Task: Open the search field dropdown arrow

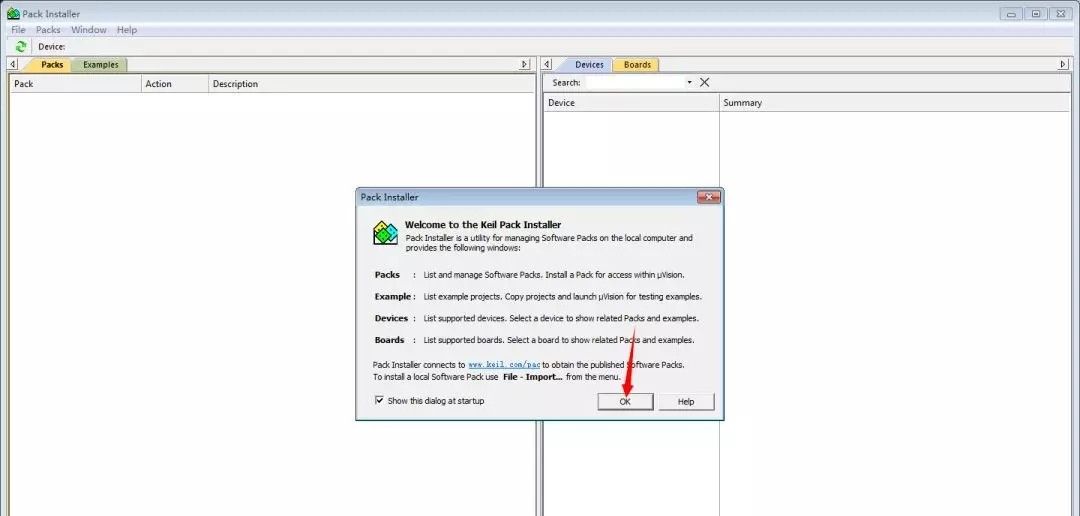Action: pyautogui.click(x=689, y=82)
